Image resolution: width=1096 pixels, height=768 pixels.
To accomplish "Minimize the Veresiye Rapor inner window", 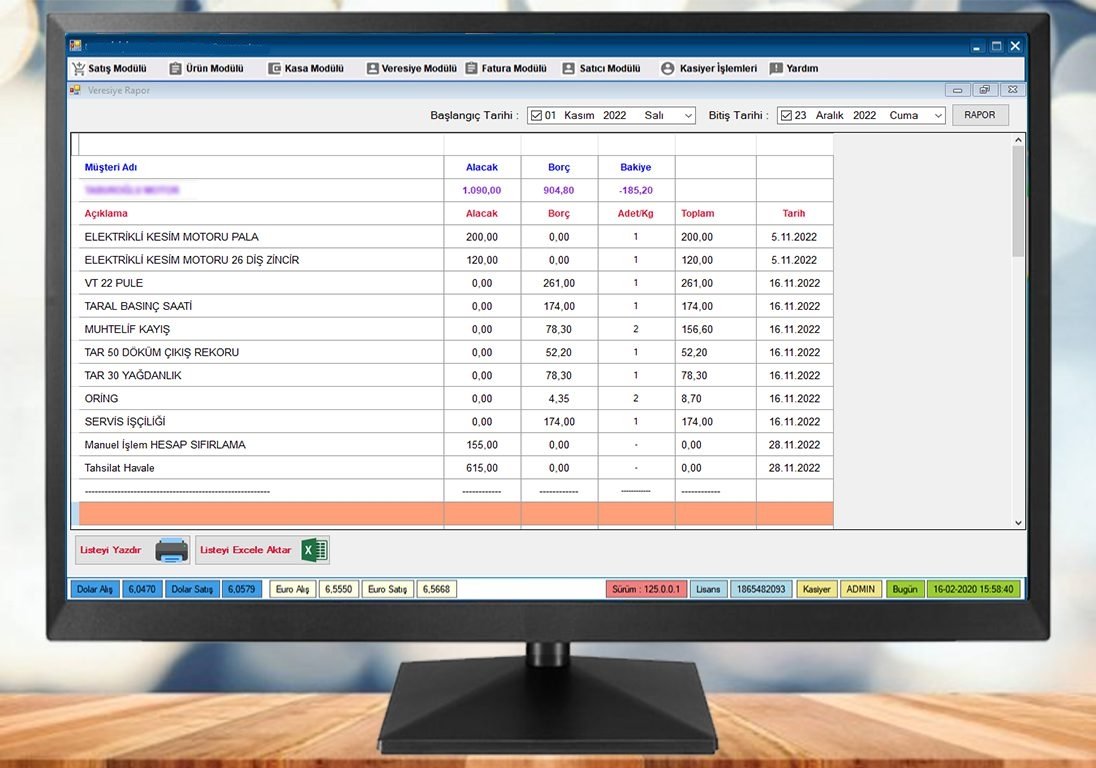I will (957, 90).
